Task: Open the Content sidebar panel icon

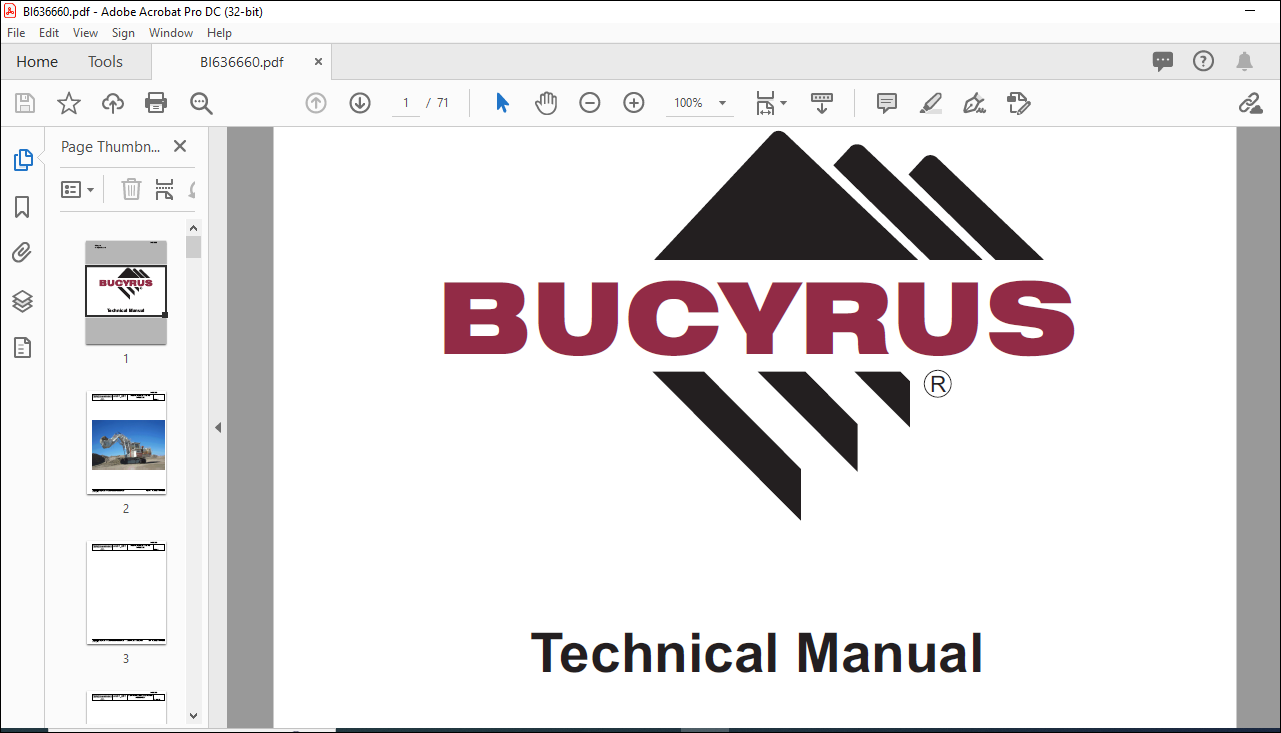Action: point(22,348)
